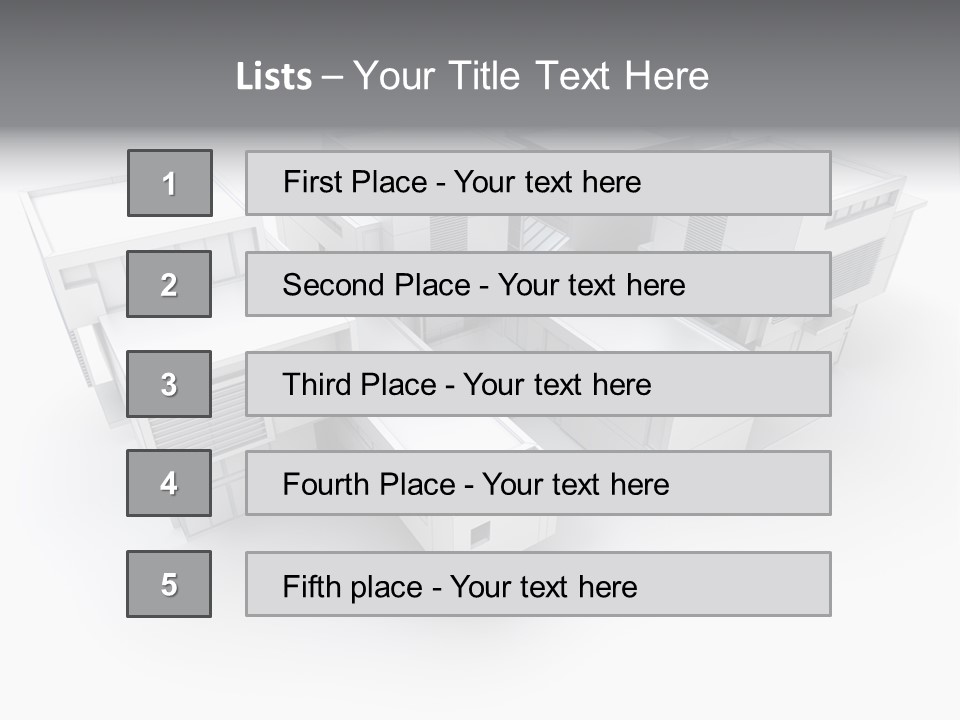The width and height of the screenshot is (960, 720).
Task: Select the number 2 square
Action: pyautogui.click(x=169, y=284)
